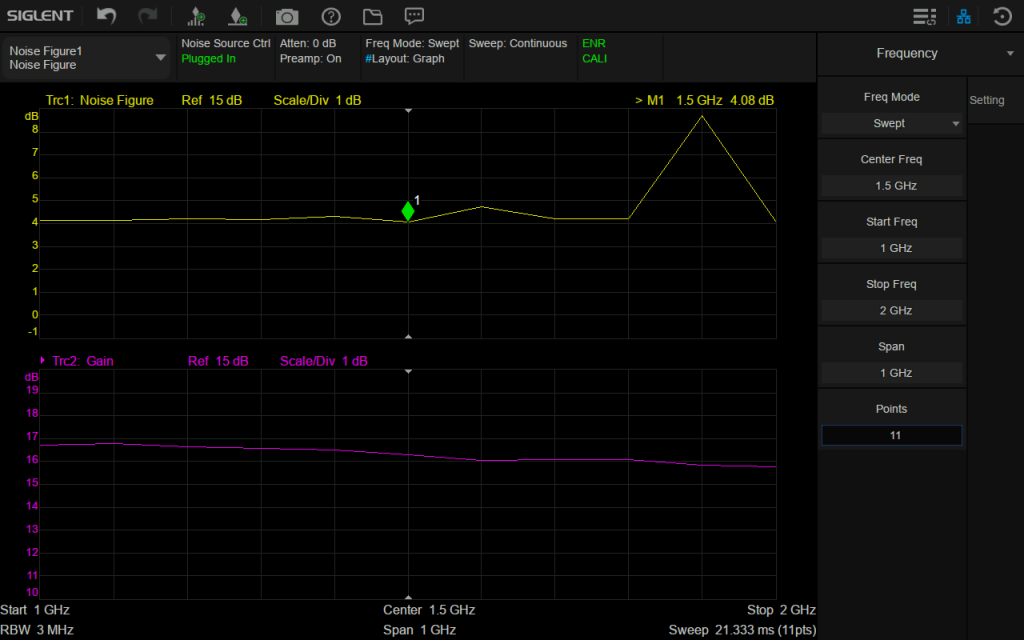Click the screenshot camera icon
Image resolution: width=1024 pixels, height=640 pixels.
pyautogui.click(x=287, y=16)
